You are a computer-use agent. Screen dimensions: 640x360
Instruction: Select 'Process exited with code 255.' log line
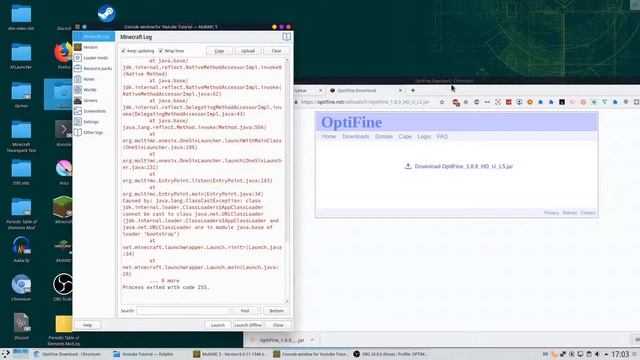166,287
